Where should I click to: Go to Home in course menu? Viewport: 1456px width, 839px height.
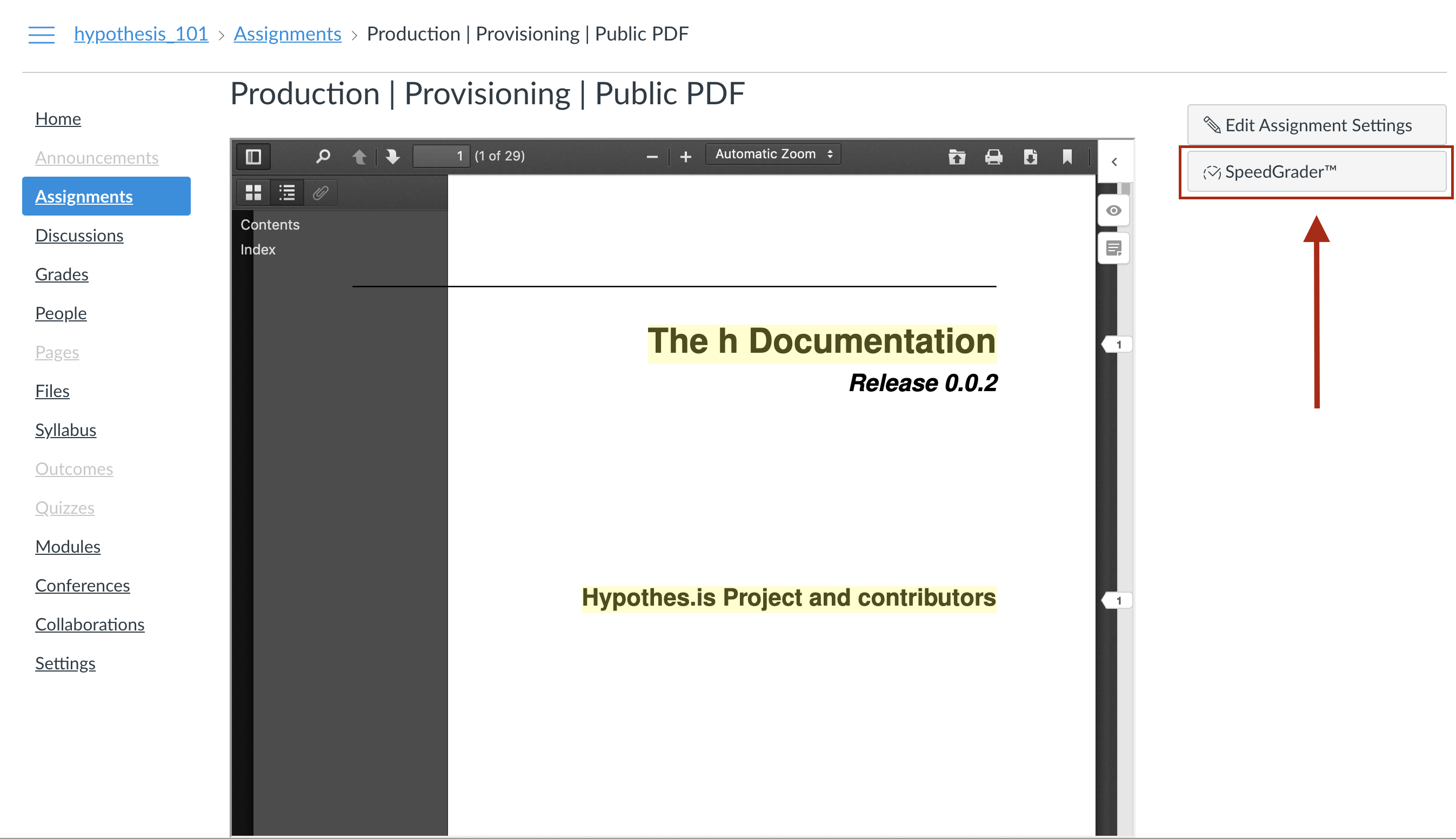tap(58, 119)
